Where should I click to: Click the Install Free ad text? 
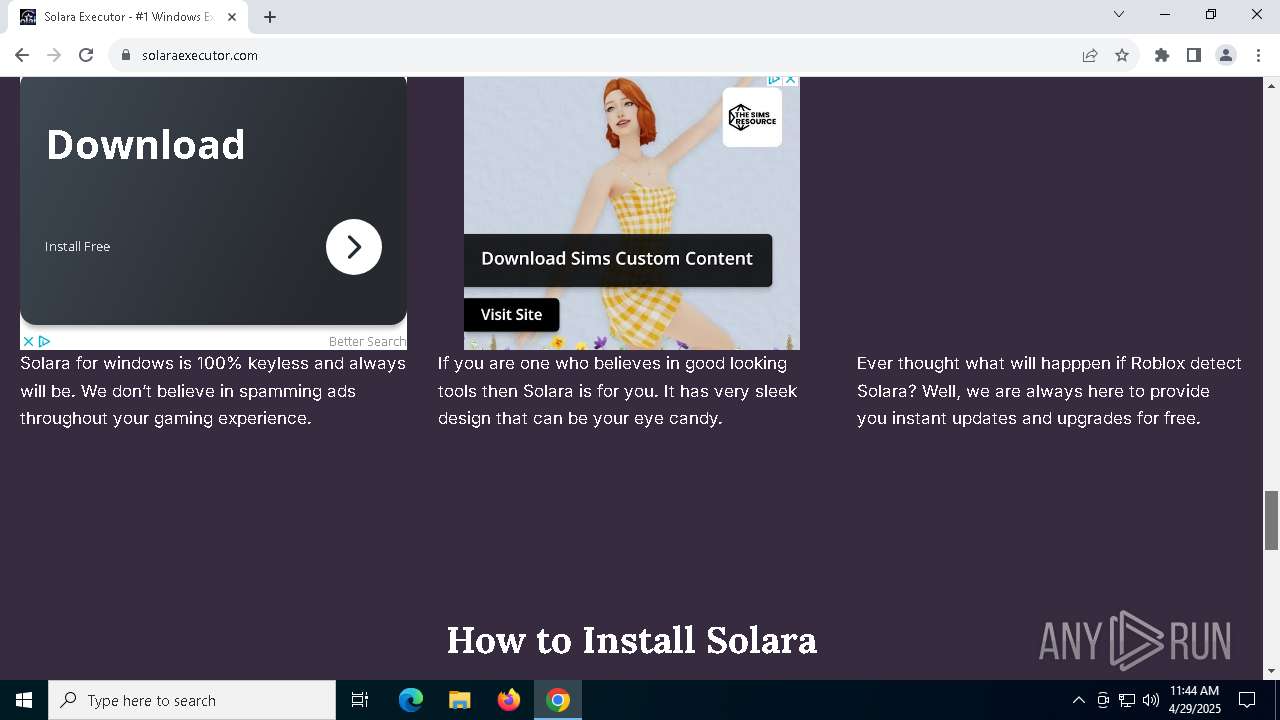tap(77, 246)
